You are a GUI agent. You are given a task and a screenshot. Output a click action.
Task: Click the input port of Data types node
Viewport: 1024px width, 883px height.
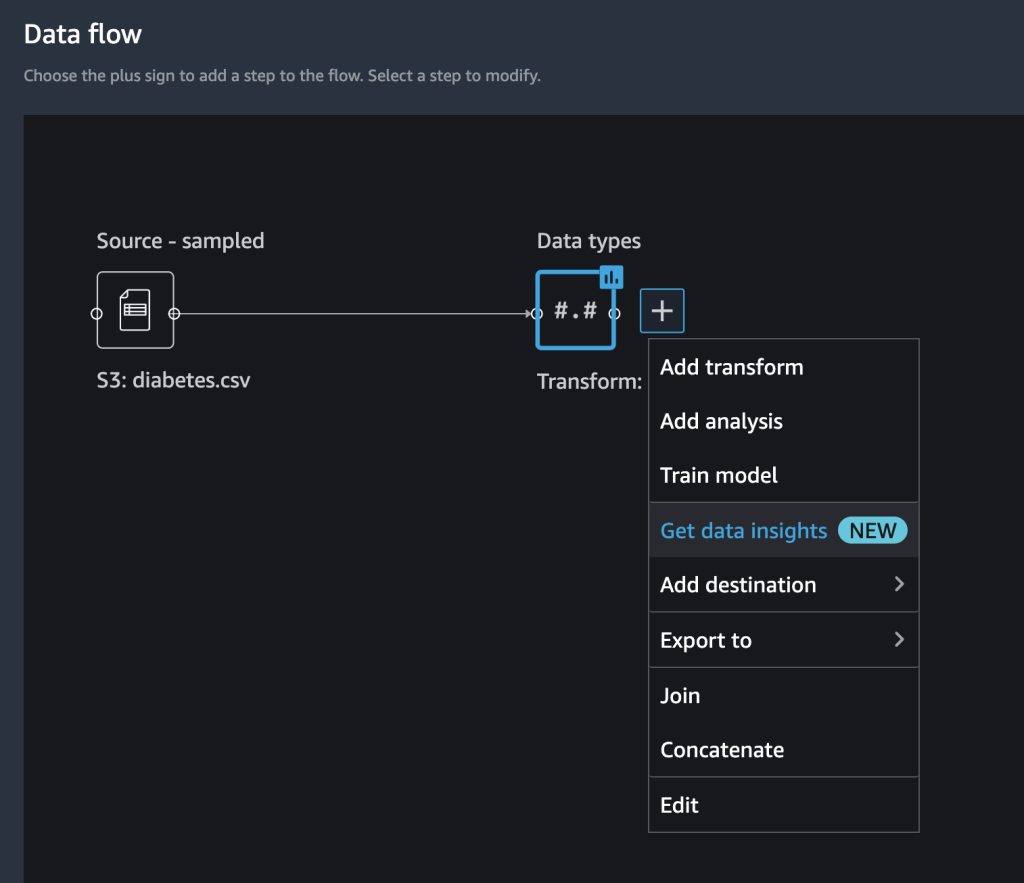[x=537, y=313]
